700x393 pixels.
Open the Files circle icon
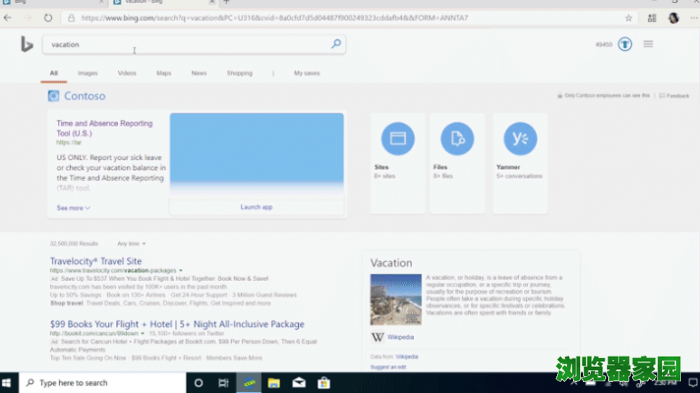[x=457, y=138]
